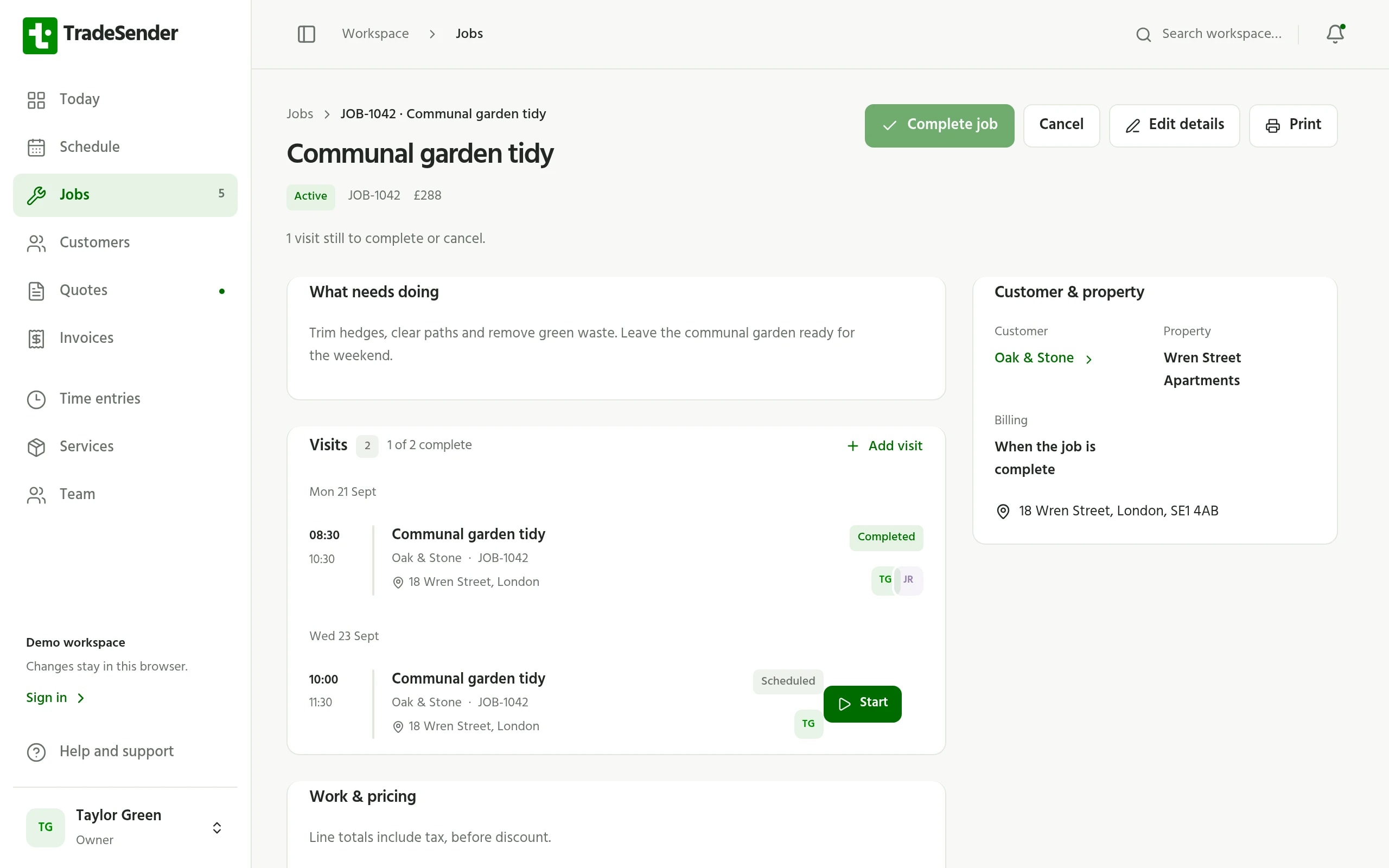Viewport: 1389px width, 868px height.
Task: Open the Oak & Stone customer chevron
Action: pyautogui.click(x=1089, y=359)
